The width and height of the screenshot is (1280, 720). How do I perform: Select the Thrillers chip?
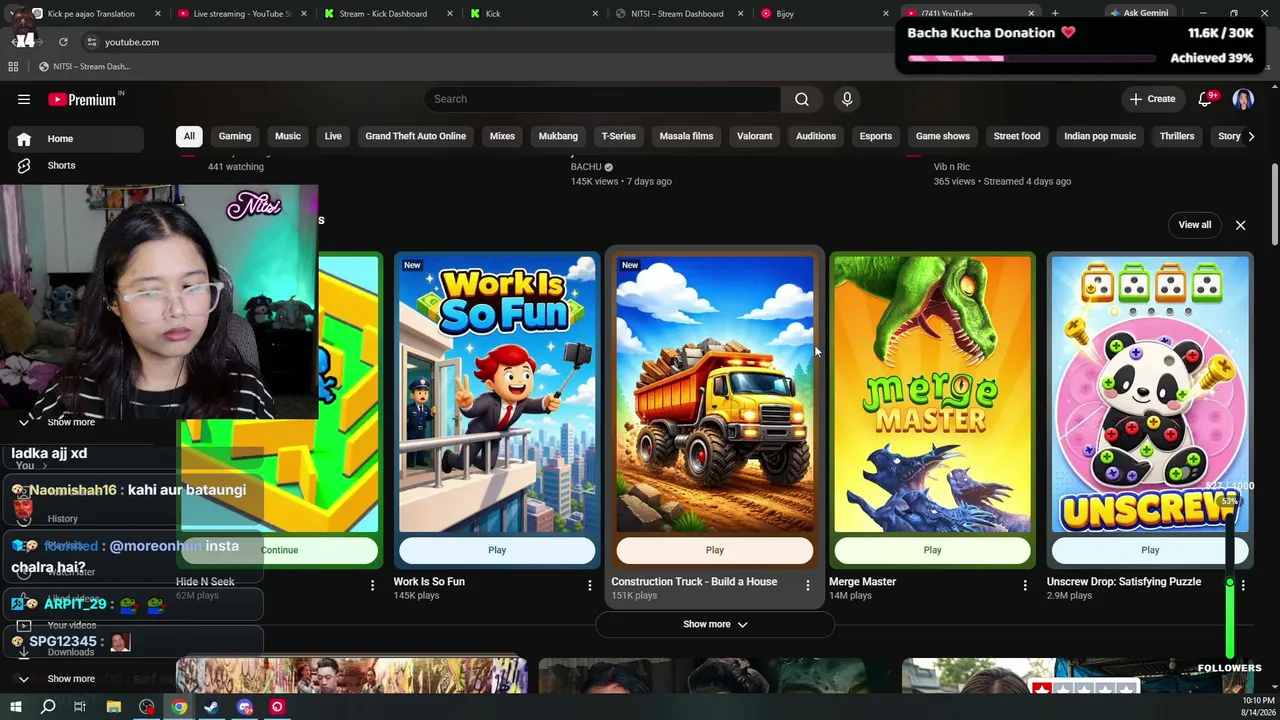(x=1177, y=136)
